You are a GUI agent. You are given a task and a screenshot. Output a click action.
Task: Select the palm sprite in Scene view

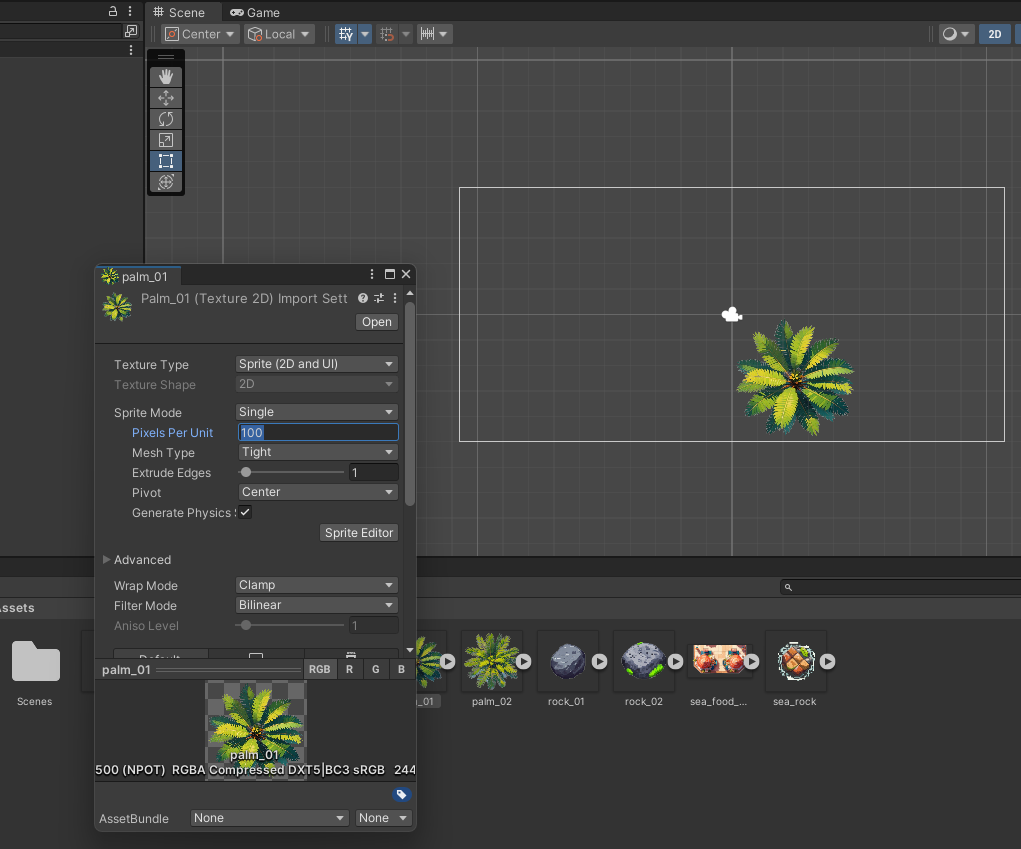pos(795,378)
